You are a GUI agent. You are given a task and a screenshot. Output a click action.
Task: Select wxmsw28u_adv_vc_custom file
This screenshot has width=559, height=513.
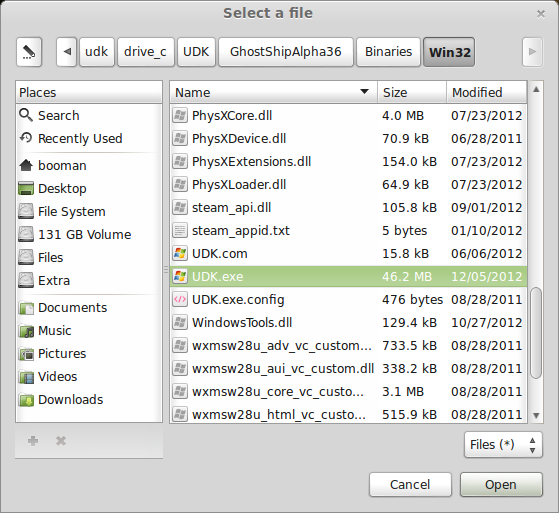tap(348, 345)
